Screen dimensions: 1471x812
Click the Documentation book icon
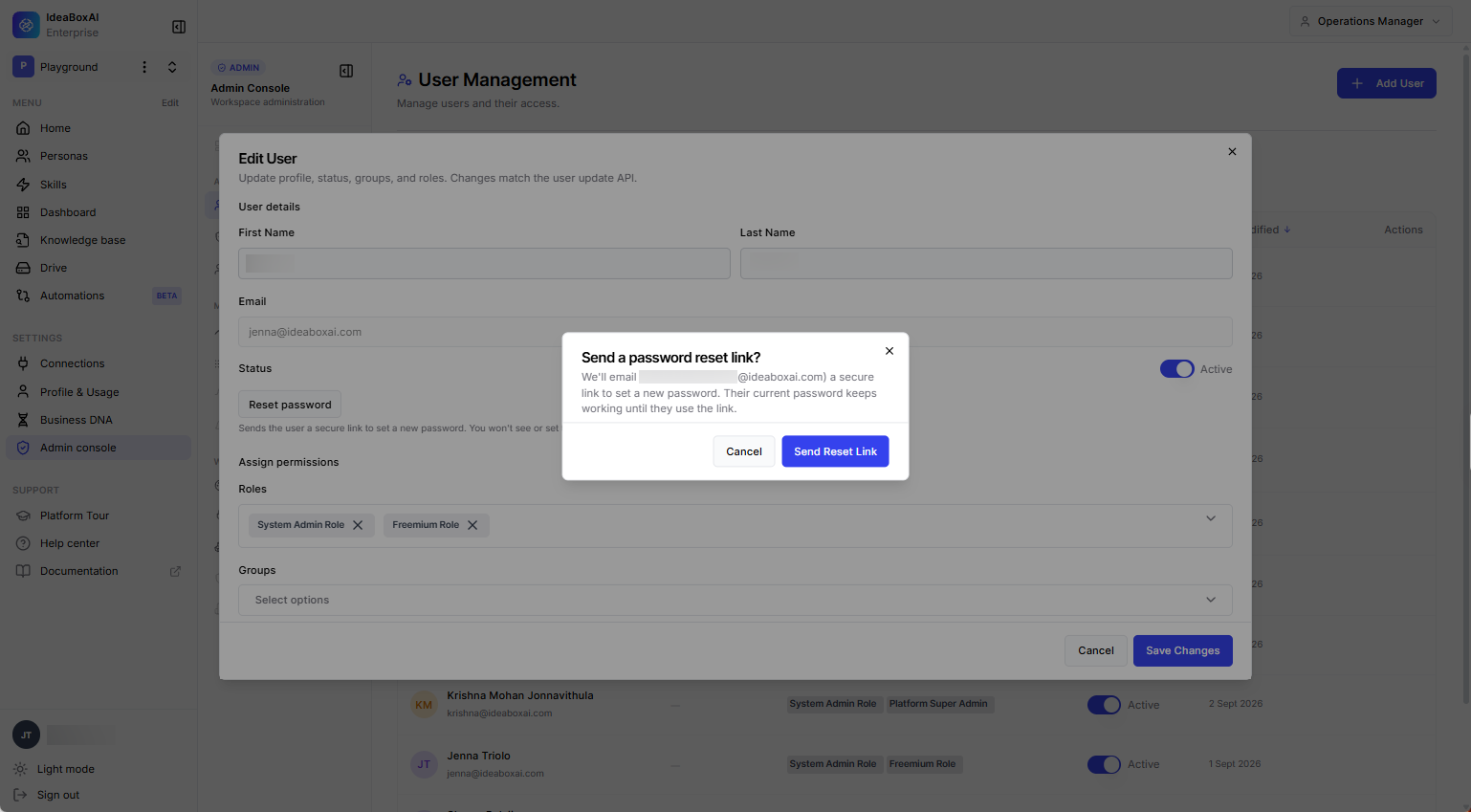(23, 571)
